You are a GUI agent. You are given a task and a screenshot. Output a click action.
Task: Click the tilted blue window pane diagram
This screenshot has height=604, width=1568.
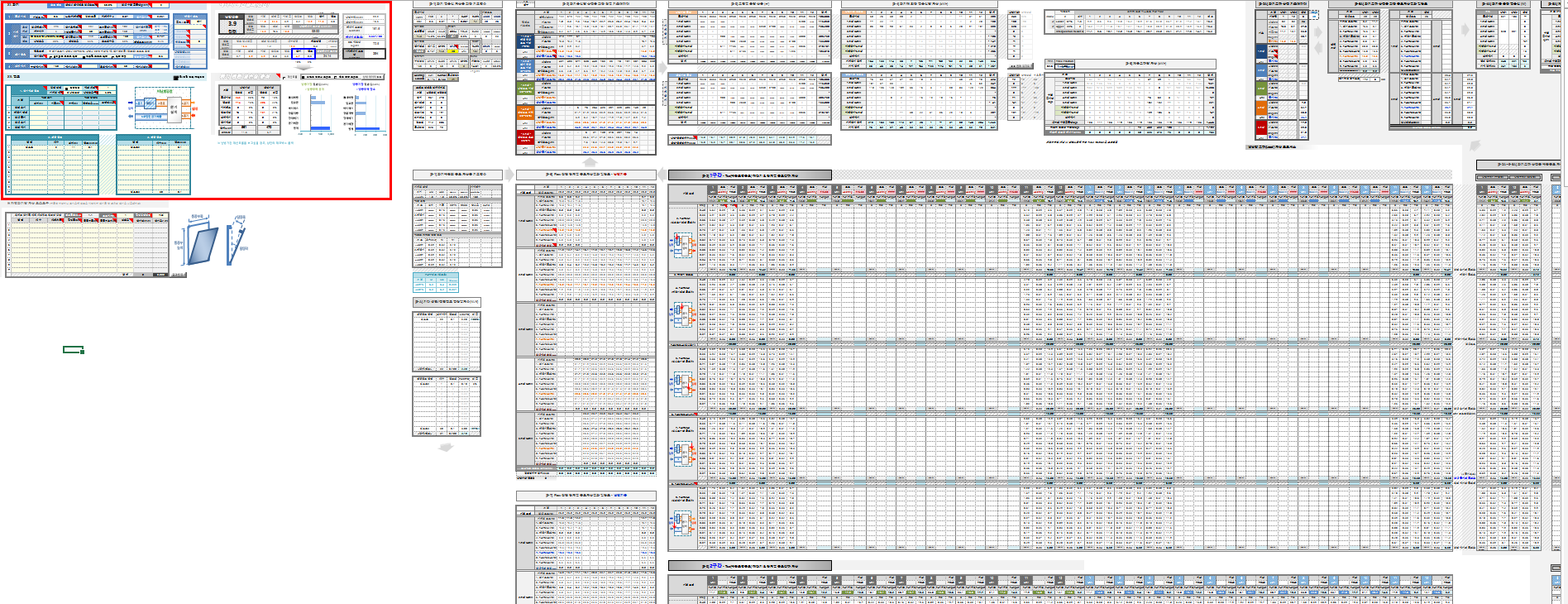click(202, 246)
